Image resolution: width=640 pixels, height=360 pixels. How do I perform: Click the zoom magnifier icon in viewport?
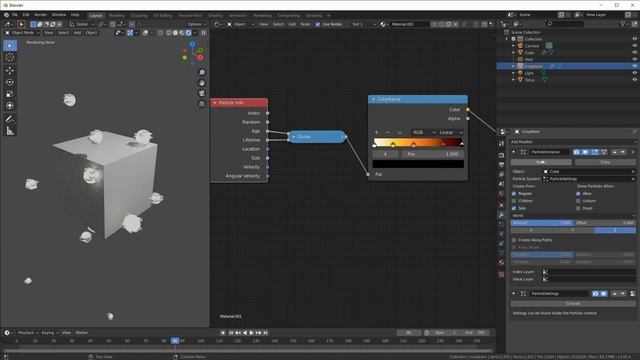[x=202, y=72]
